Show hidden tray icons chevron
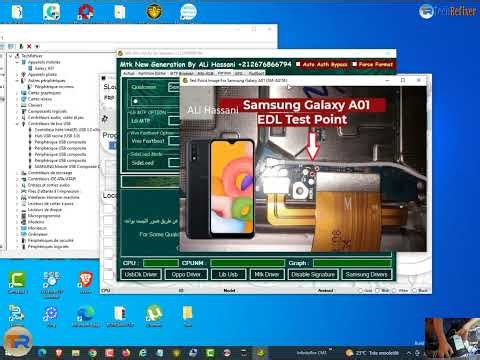The height and width of the screenshot is (360, 480). [409, 353]
